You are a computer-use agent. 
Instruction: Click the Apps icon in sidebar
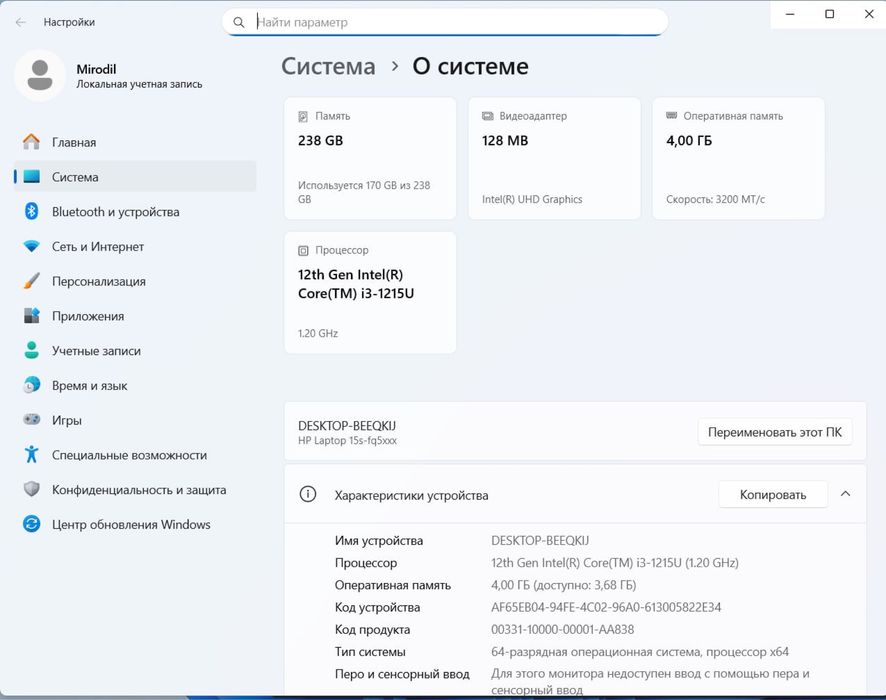pyautogui.click(x=32, y=315)
